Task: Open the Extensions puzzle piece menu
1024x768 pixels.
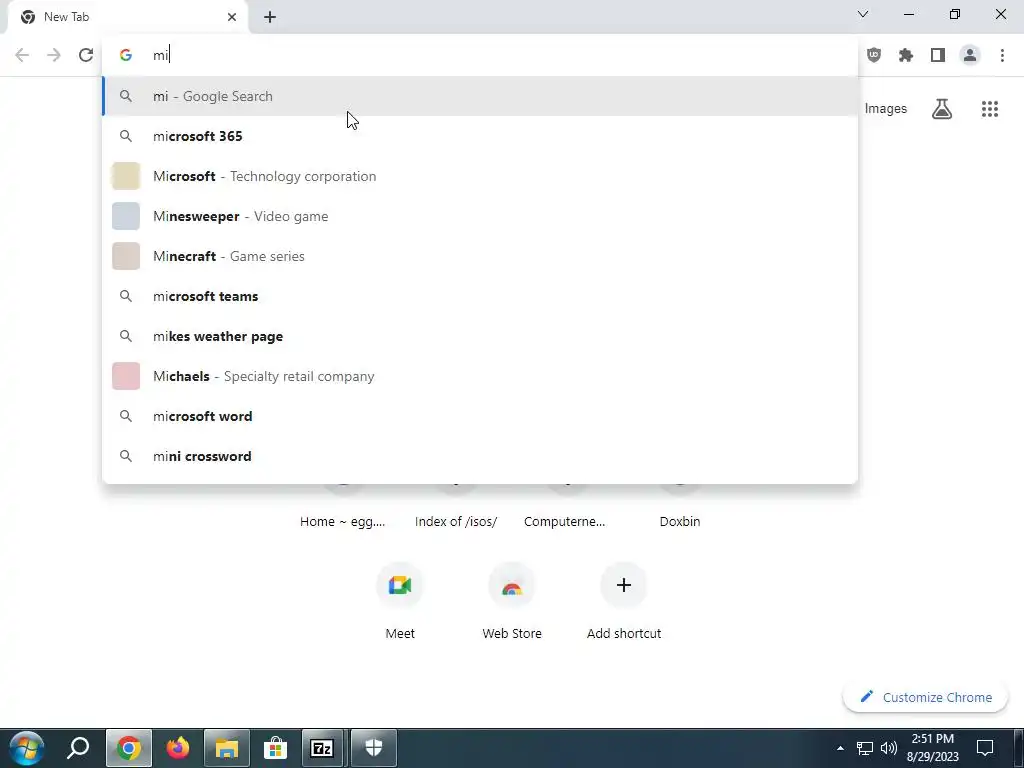Action: click(x=906, y=55)
